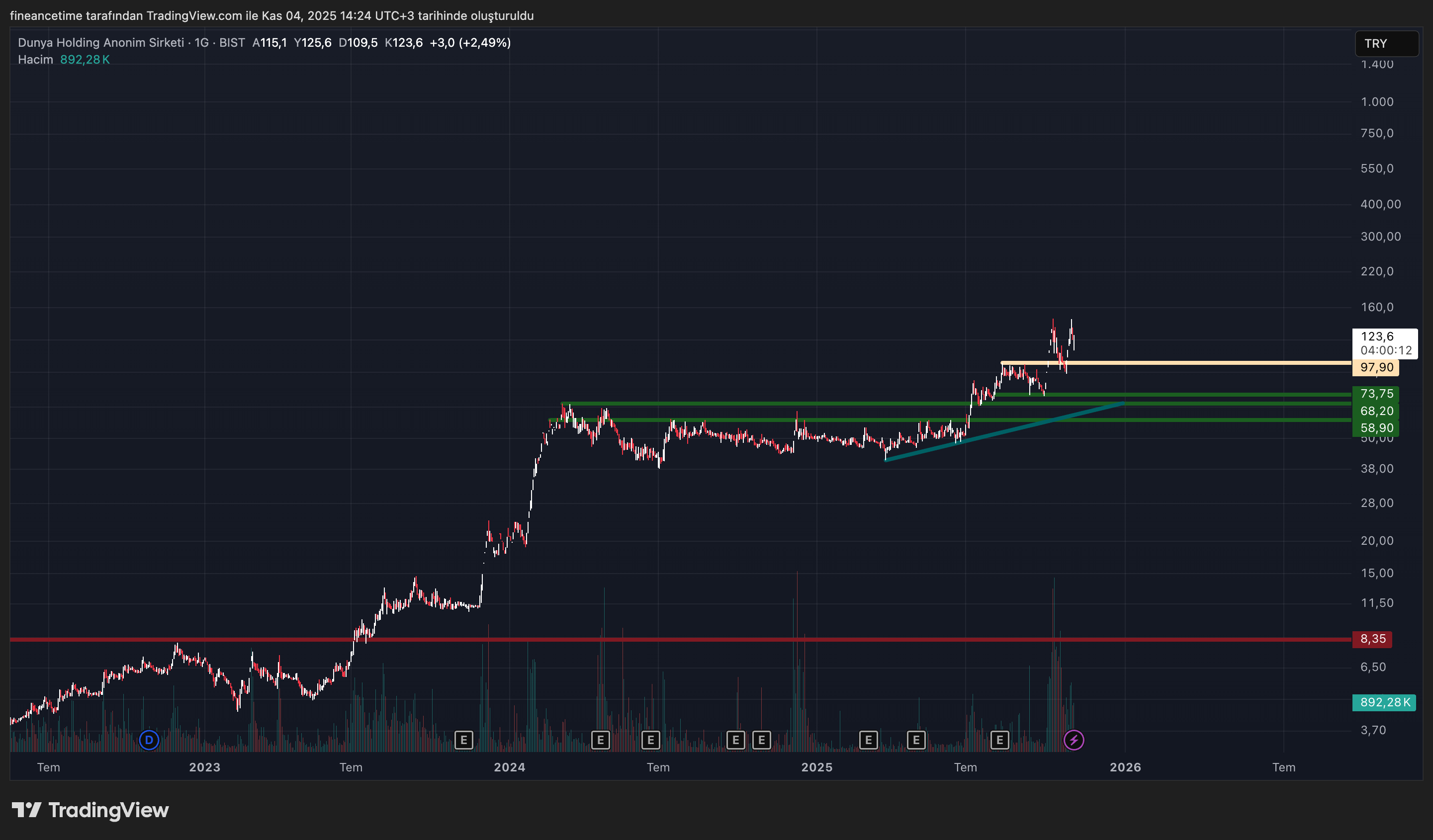Click the green 73,75 price label
Screen dimensions: 1433x840
coord(1375,393)
